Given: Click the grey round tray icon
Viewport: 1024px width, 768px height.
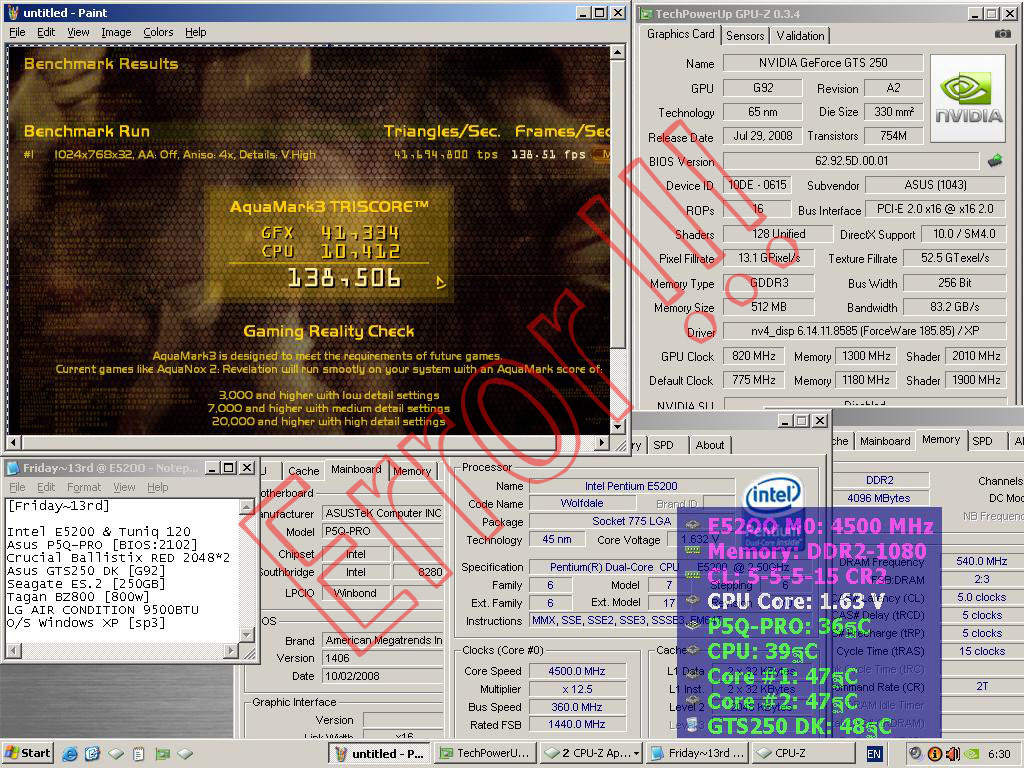Looking at the screenshot, I should pos(916,754).
